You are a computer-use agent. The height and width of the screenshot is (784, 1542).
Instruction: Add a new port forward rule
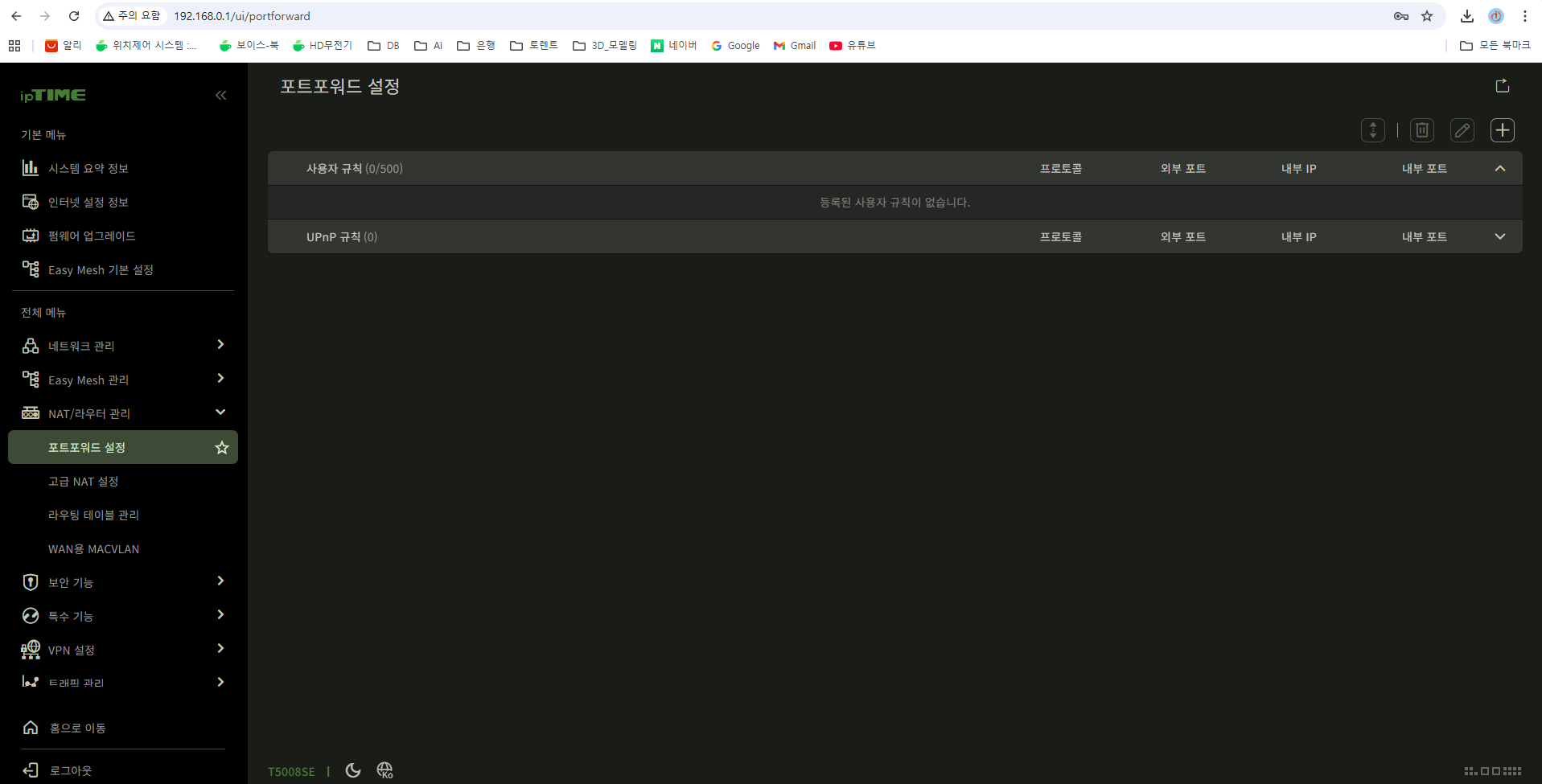(x=1502, y=130)
